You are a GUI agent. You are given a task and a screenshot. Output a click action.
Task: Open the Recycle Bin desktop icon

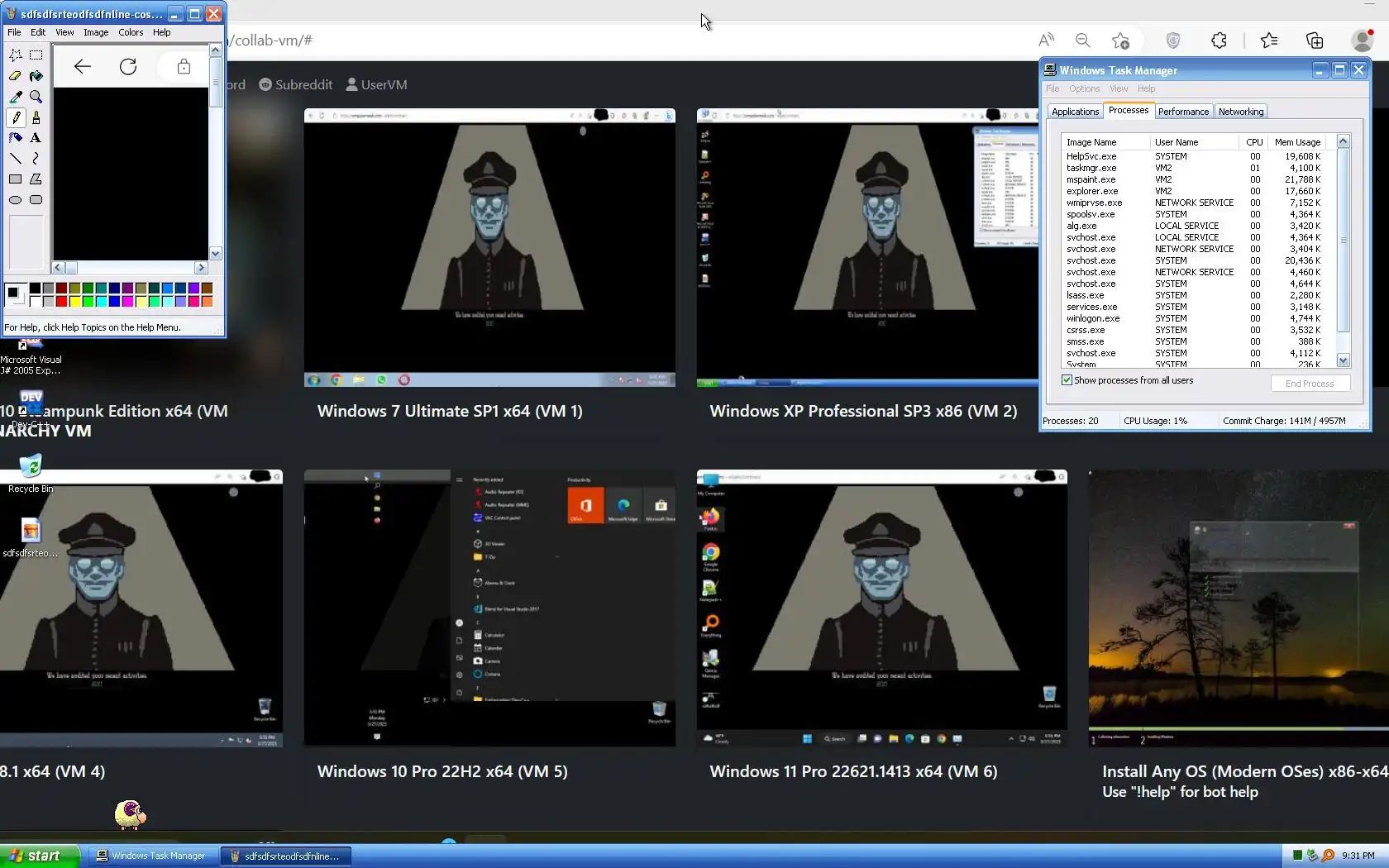pos(31,473)
